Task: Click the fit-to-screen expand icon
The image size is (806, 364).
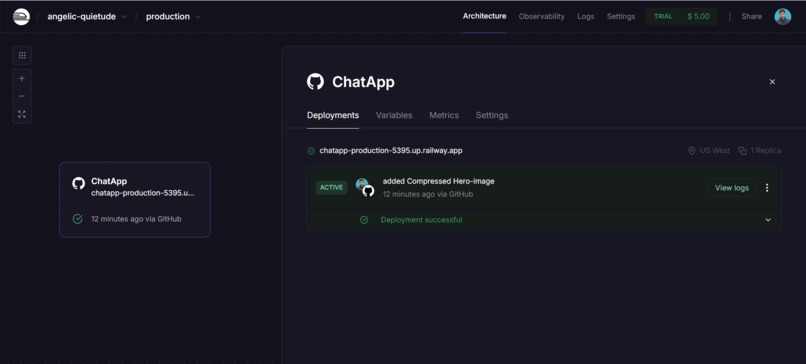Action: pos(22,114)
